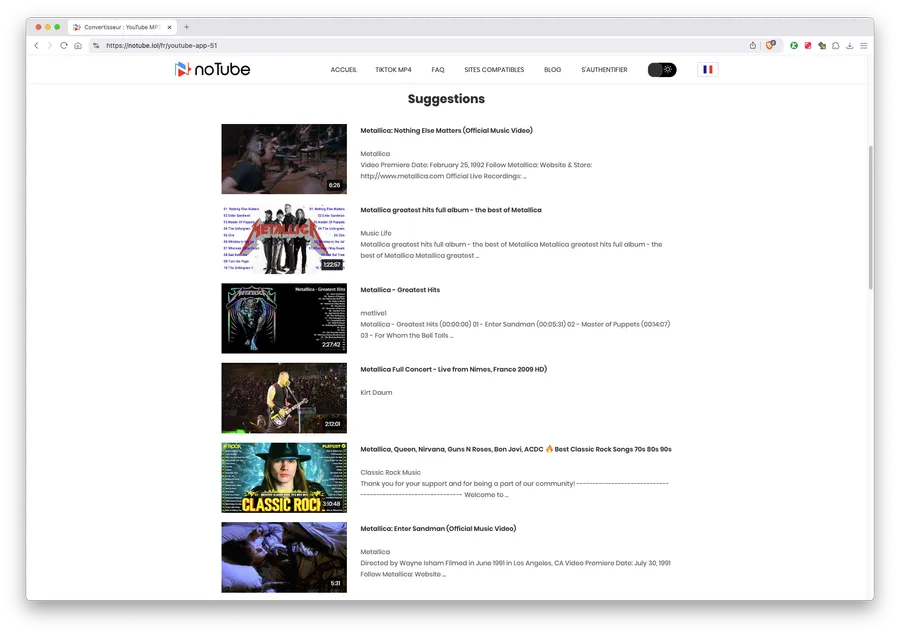Open the BLOG menu item
900x635 pixels.
pyautogui.click(x=553, y=69)
